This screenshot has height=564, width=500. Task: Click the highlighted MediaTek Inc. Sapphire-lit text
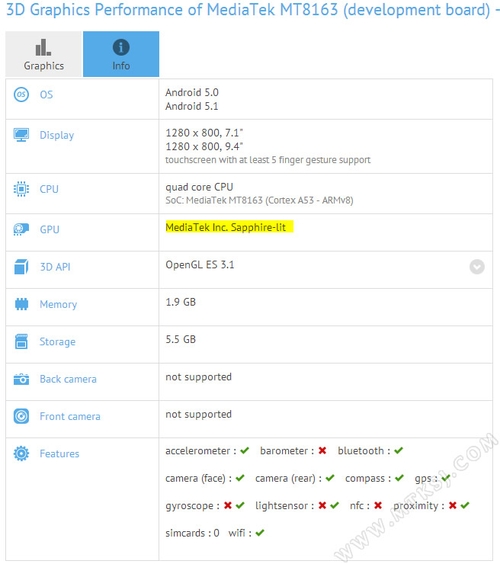click(x=226, y=227)
